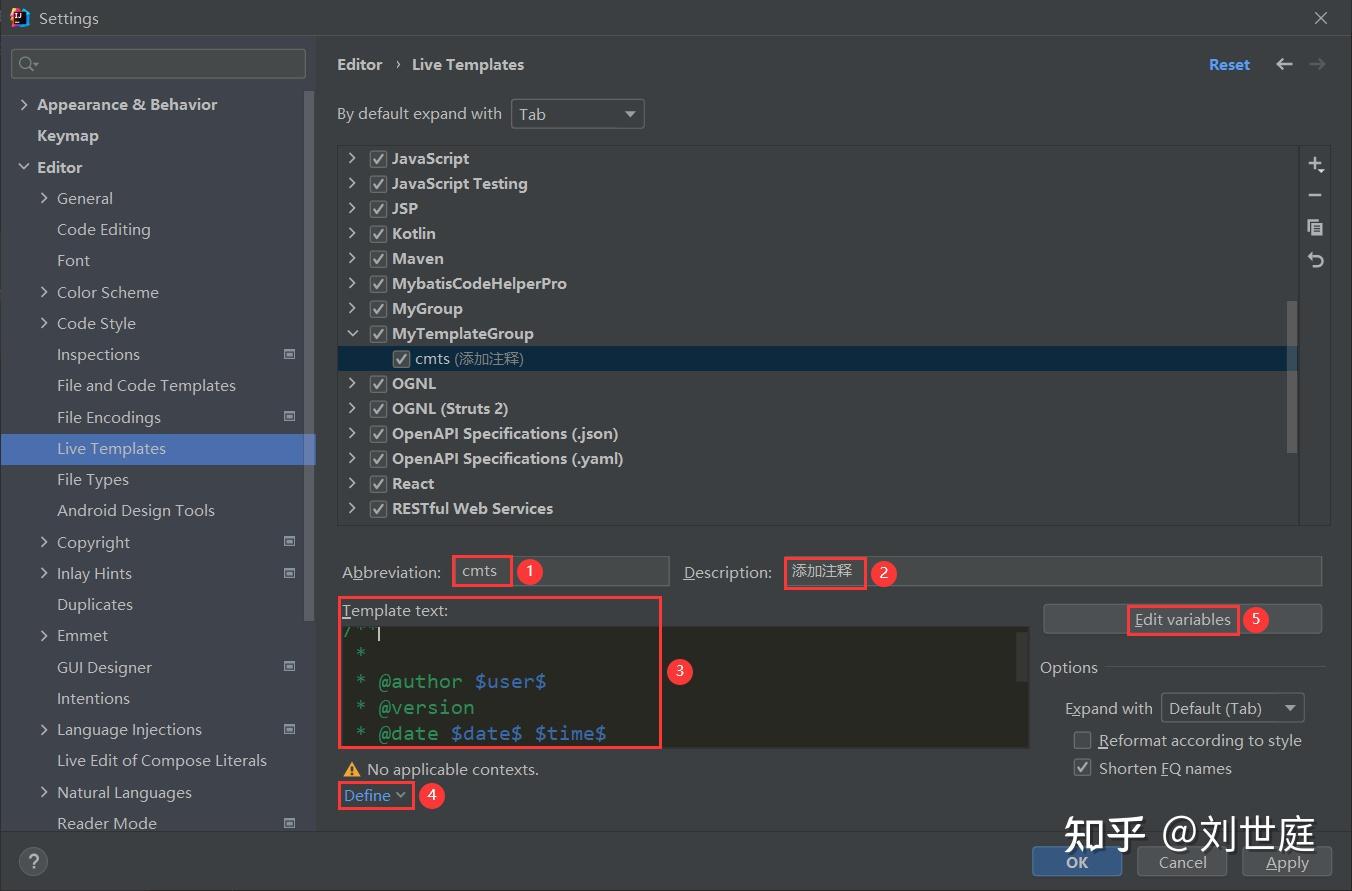Open the Code Editing settings page

point(104,229)
